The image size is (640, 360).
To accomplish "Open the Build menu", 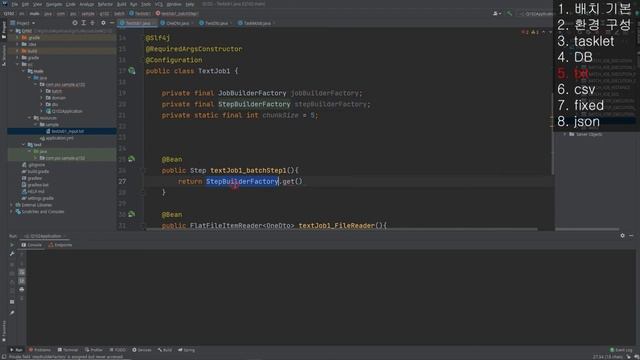I will point(122,4).
